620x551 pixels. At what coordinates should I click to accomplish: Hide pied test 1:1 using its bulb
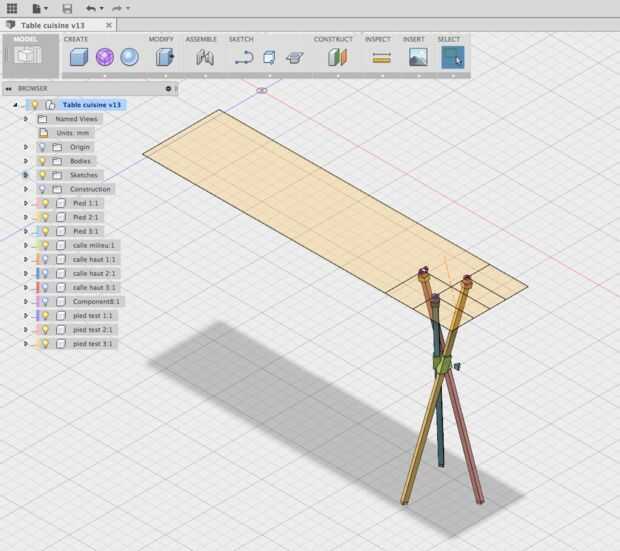tap(45, 316)
